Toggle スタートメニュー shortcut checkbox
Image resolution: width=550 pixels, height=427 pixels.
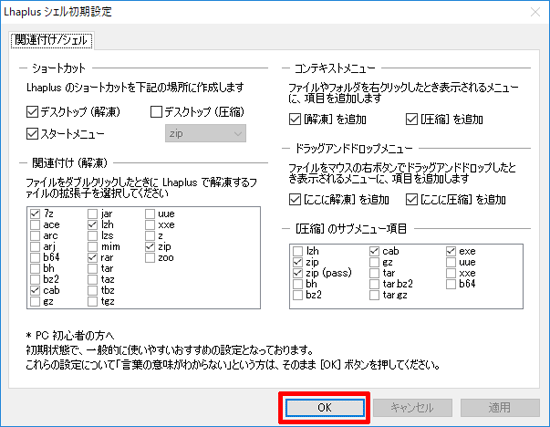pos(32,134)
